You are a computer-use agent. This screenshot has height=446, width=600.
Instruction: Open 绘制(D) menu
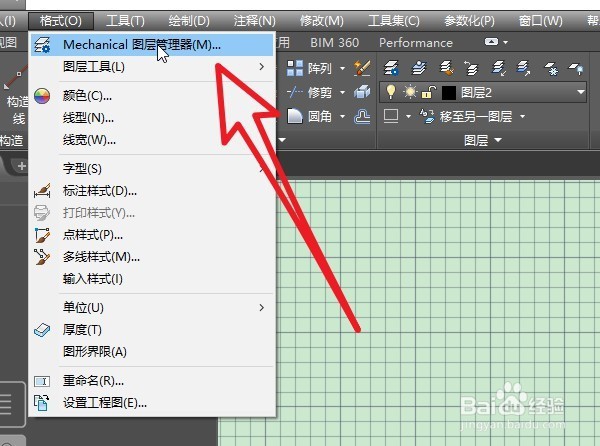click(189, 21)
